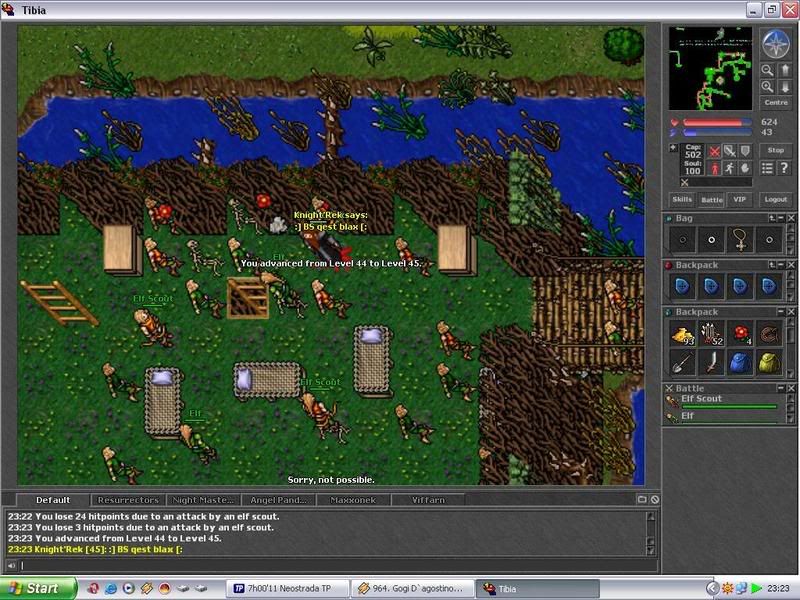Move minimap one floor up
This screenshot has width=800, height=600.
(x=785, y=70)
